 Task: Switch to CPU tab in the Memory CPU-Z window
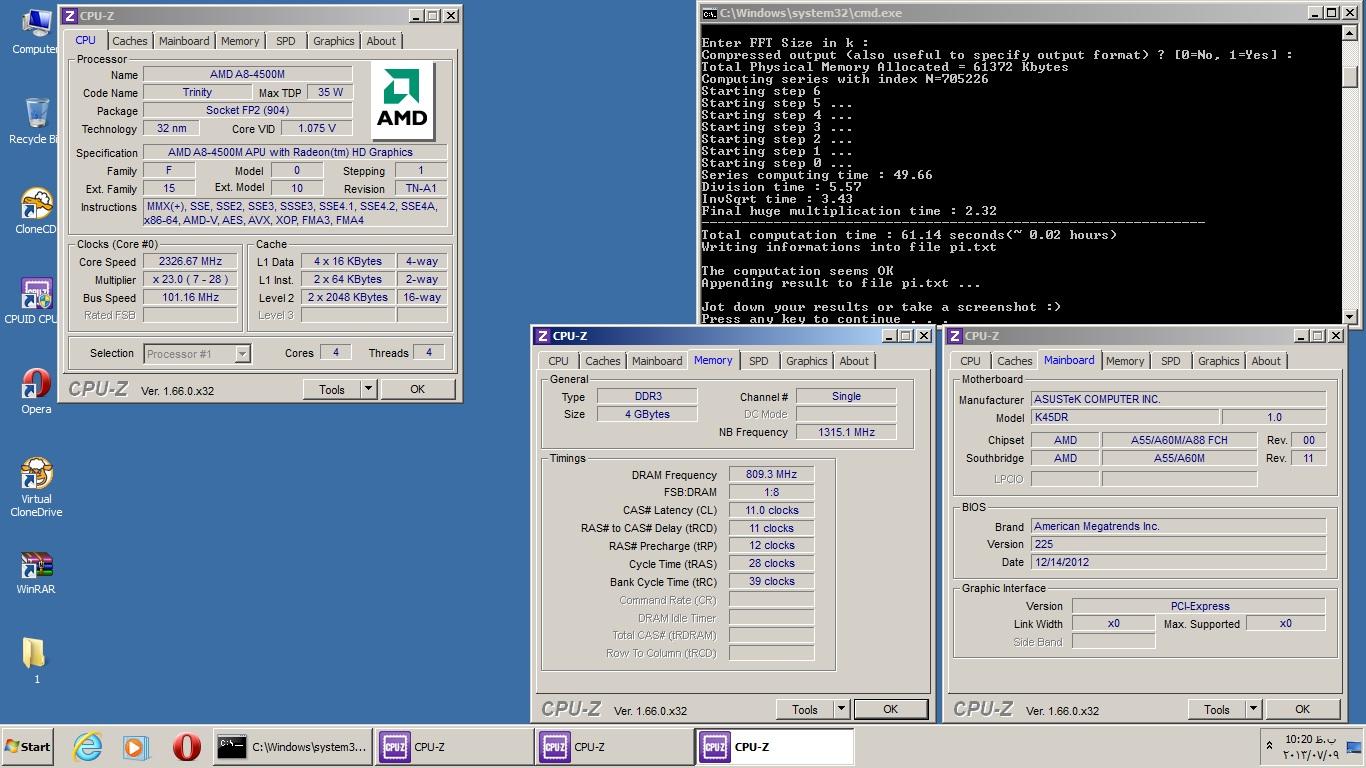point(558,361)
